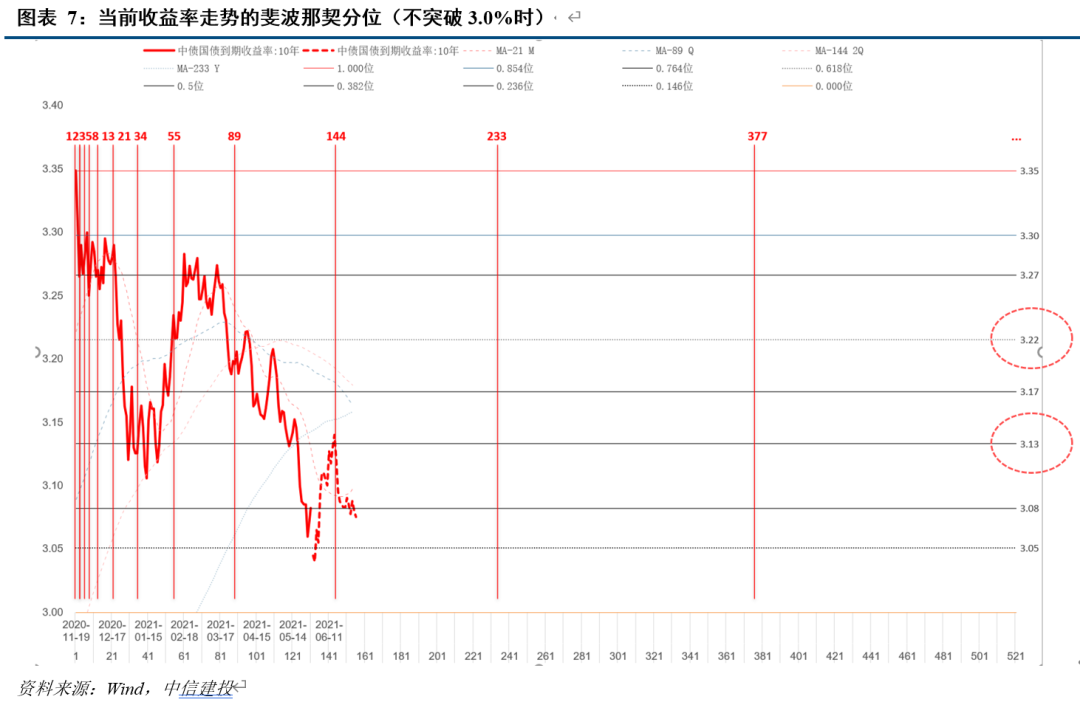The height and width of the screenshot is (705, 1080).
Task: Click the 2021-05-14 date on the x-axis
Action: (x=293, y=631)
